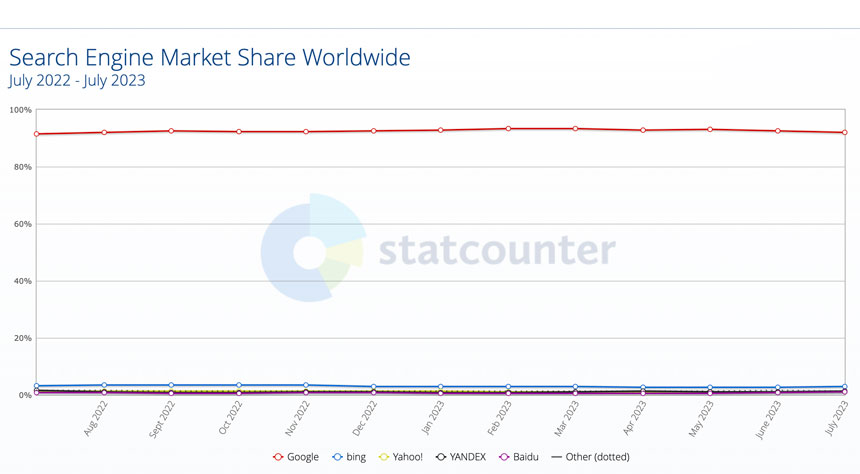
Task: Click the statcounter watermark text
Action: point(496,250)
